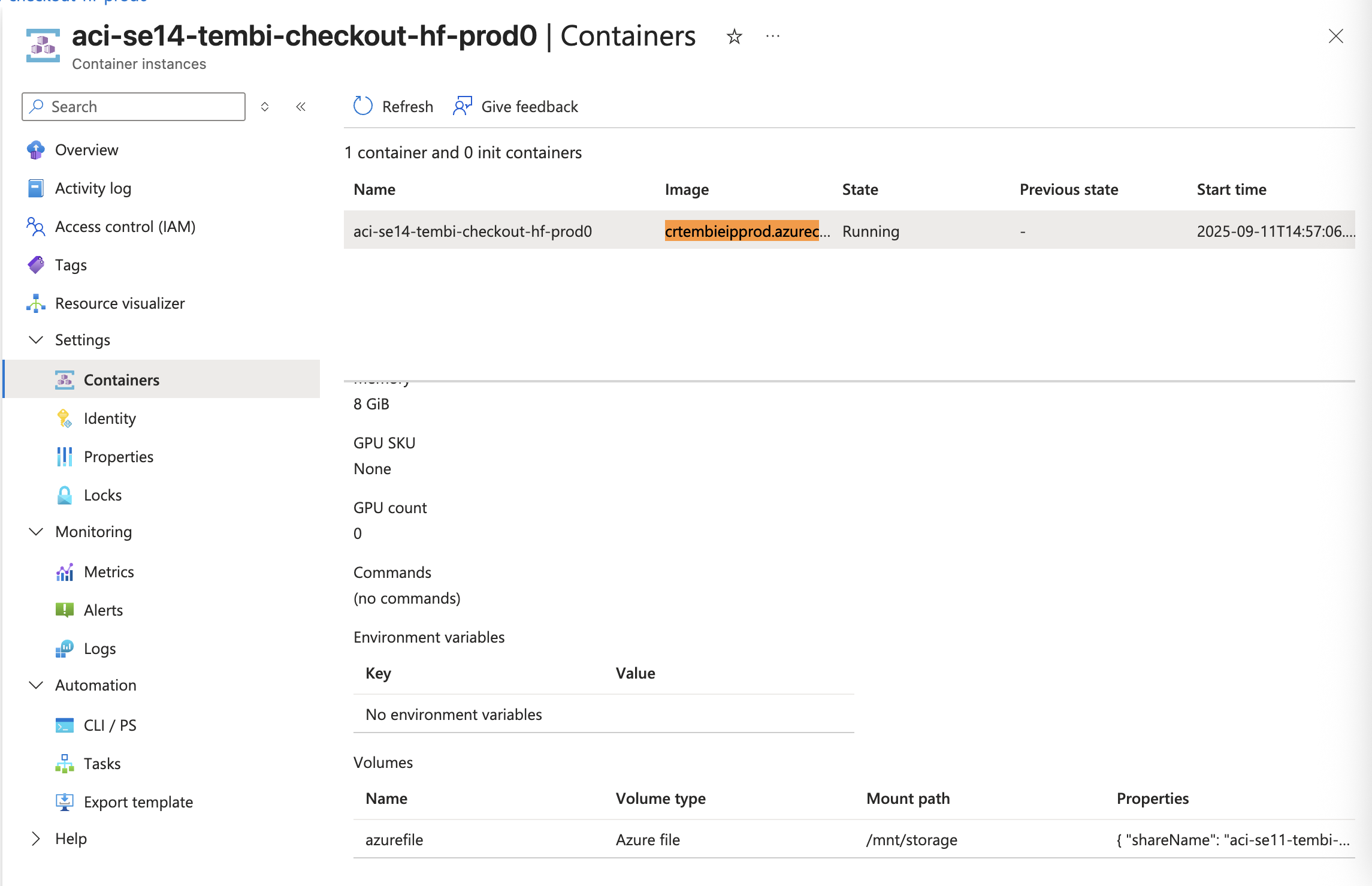Viewport: 1372px width, 886px height.
Task: Open Access control (IAM)
Action: click(125, 227)
